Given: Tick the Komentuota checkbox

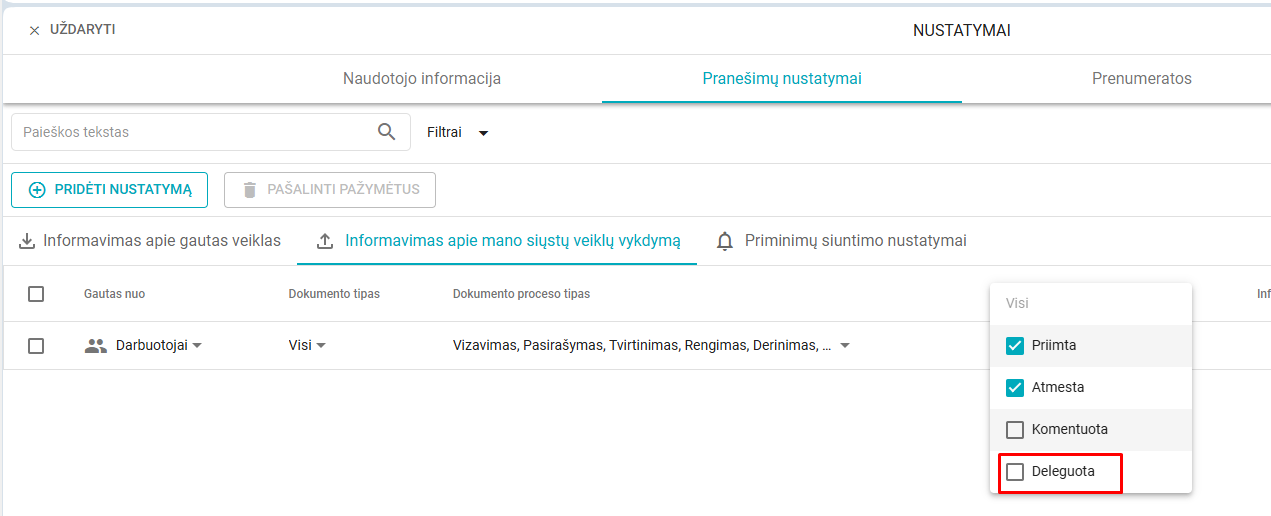Looking at the screenshot, I should click(1015, 430).
